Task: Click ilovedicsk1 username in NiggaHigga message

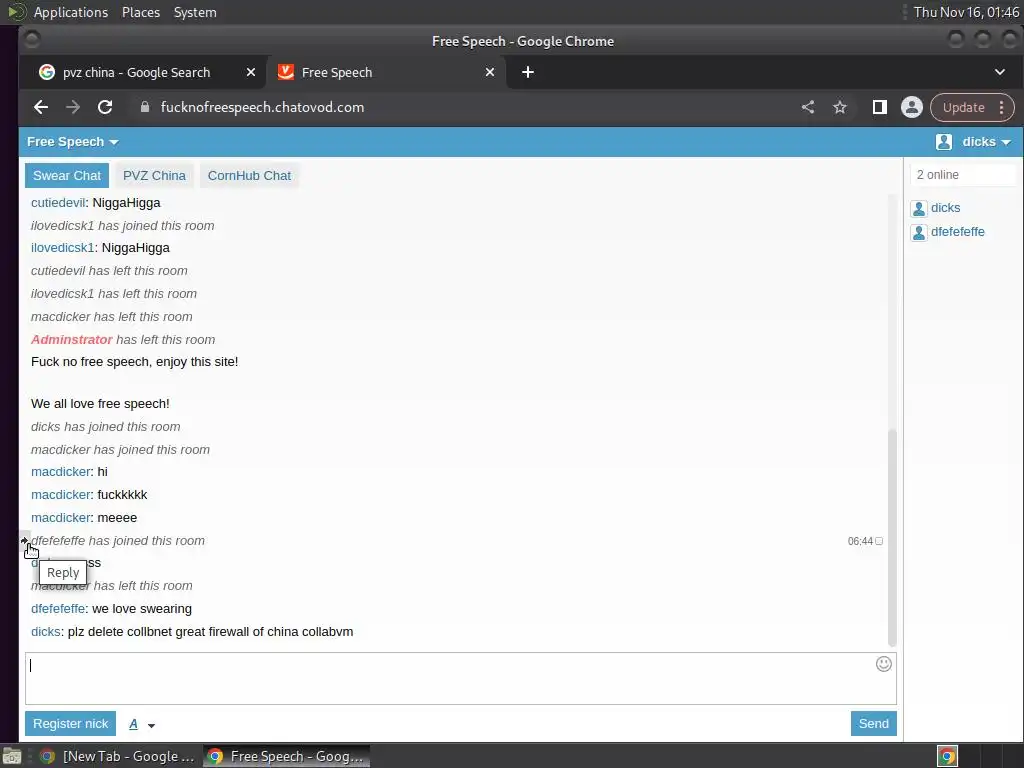Action: click(63, 248)
